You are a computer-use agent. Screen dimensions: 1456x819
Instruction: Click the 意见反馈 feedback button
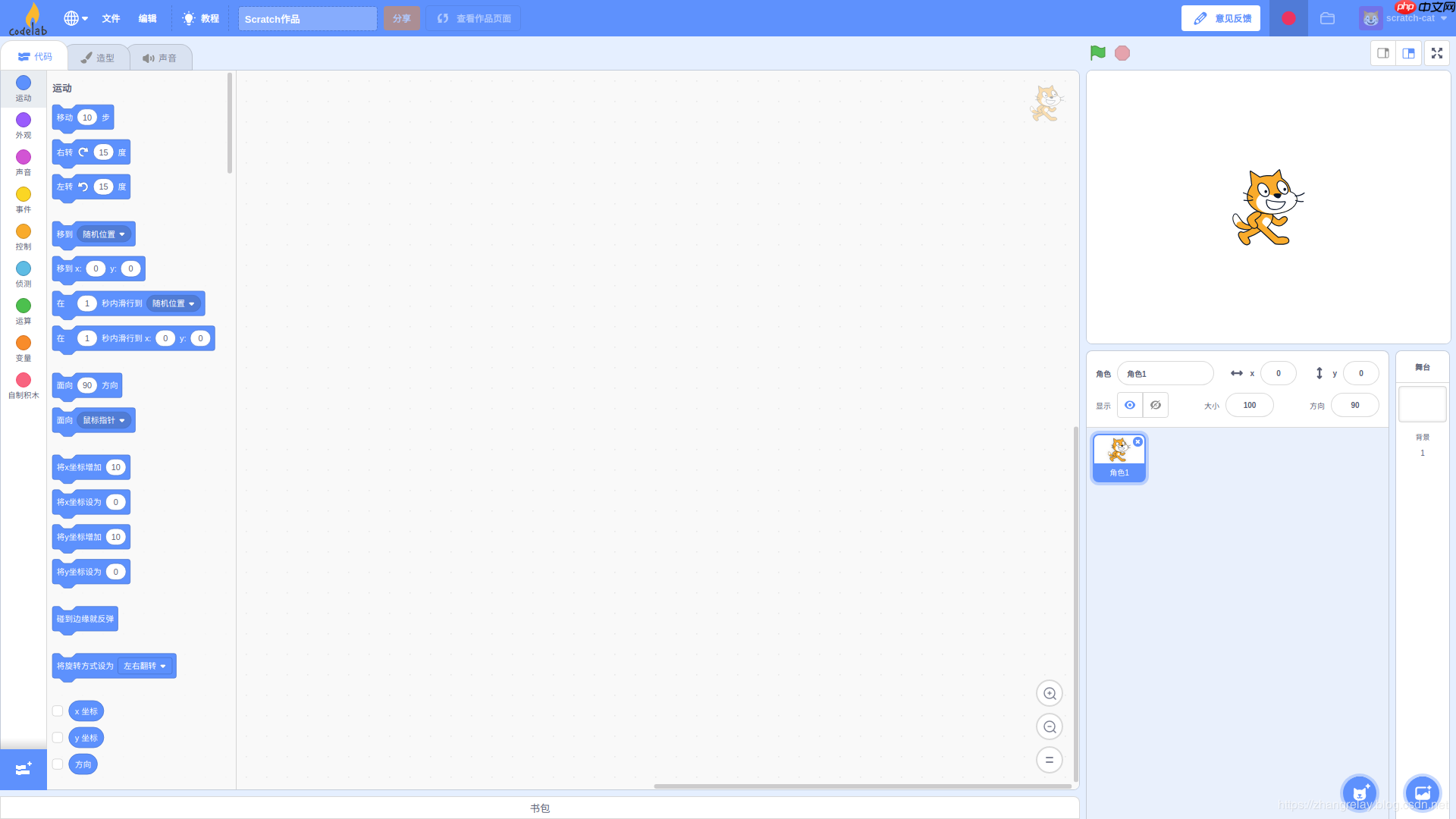tap(1220, 18)
